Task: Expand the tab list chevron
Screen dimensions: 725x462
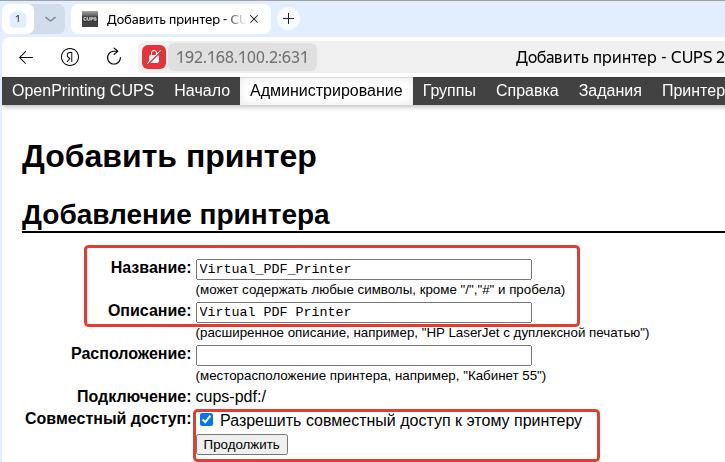Action: (50, 19)
